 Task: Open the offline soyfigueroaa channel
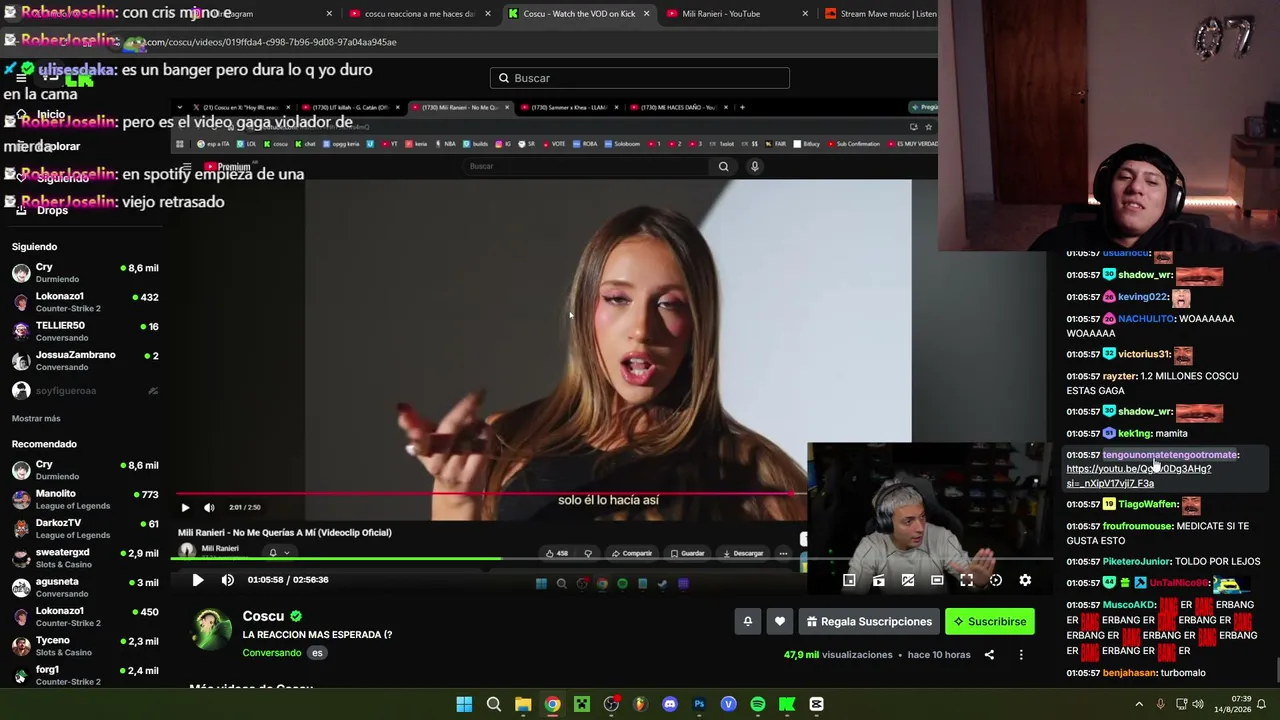[x=84, y=391]
